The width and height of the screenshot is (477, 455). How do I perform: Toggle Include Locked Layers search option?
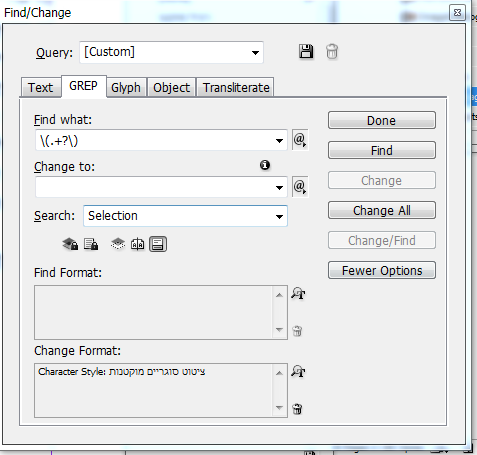coord(70,244)
